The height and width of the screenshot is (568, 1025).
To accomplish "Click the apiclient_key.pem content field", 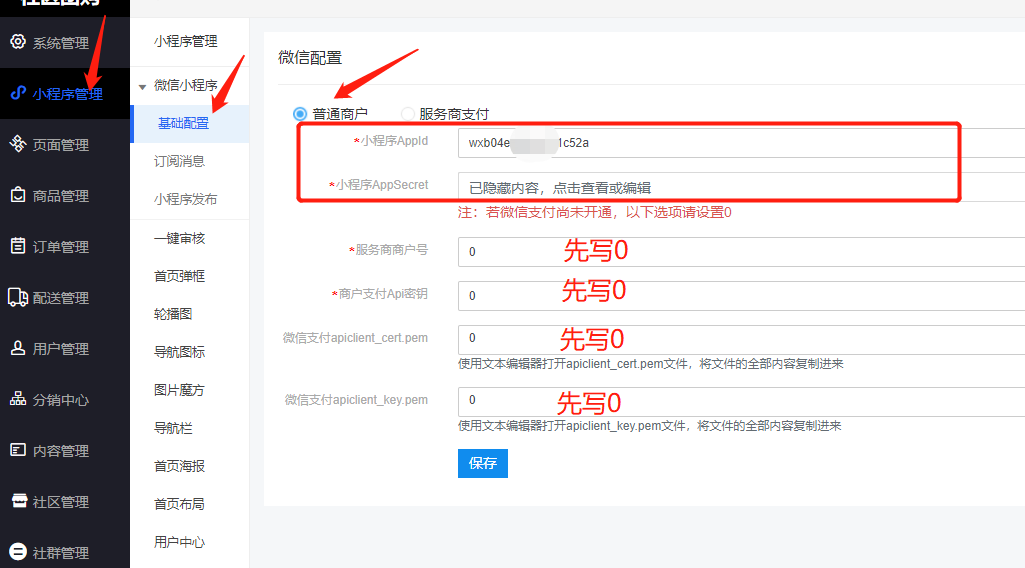I will pos(741,401).
